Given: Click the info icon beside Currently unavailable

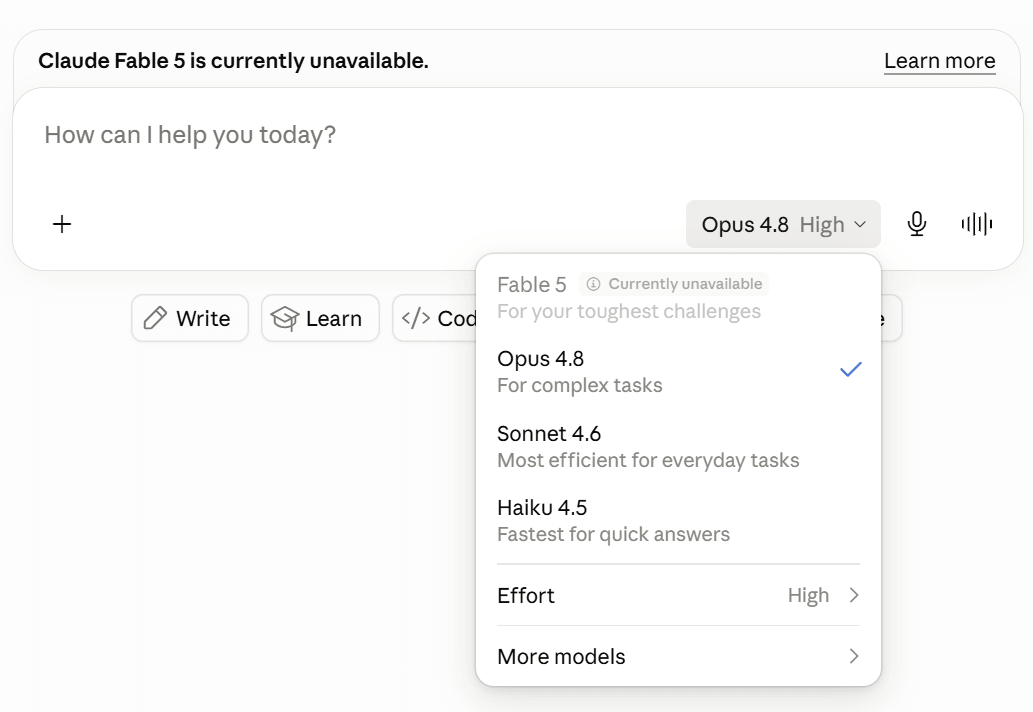Looking at the screenshot, I should 594,284.
